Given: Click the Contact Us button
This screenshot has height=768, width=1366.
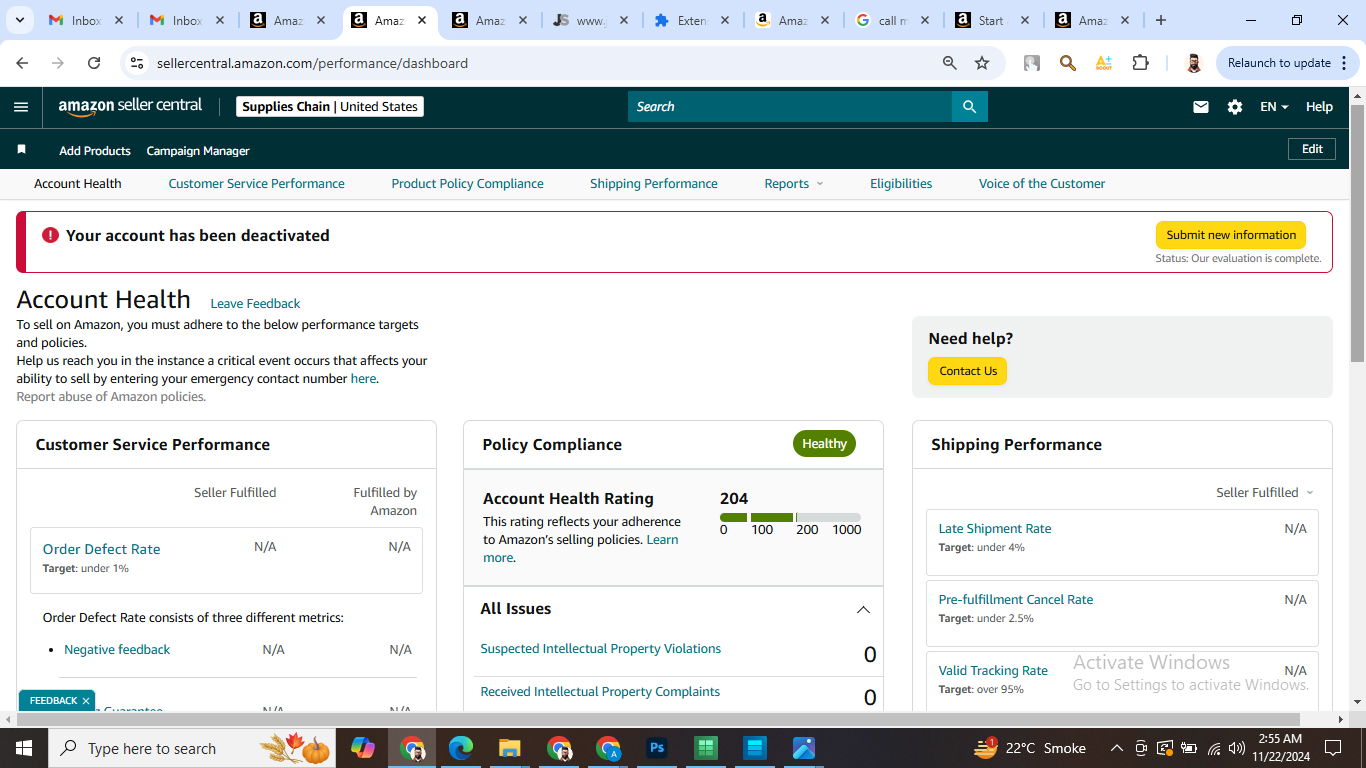Looking at the screenshot, I should pyautogui.click(x=968, y=371).
